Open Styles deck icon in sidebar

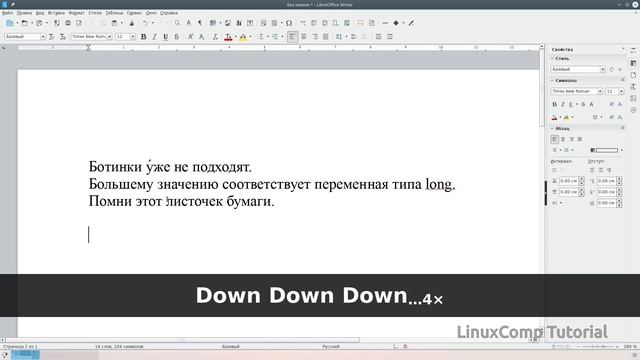coord(633,87)
